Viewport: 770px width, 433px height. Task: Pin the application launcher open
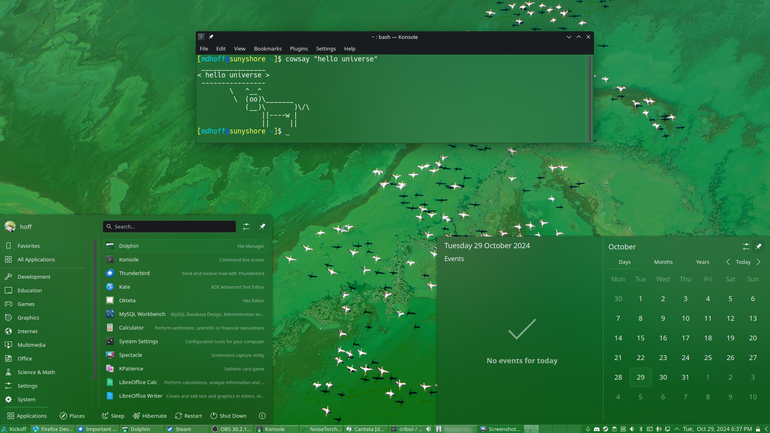262,226
